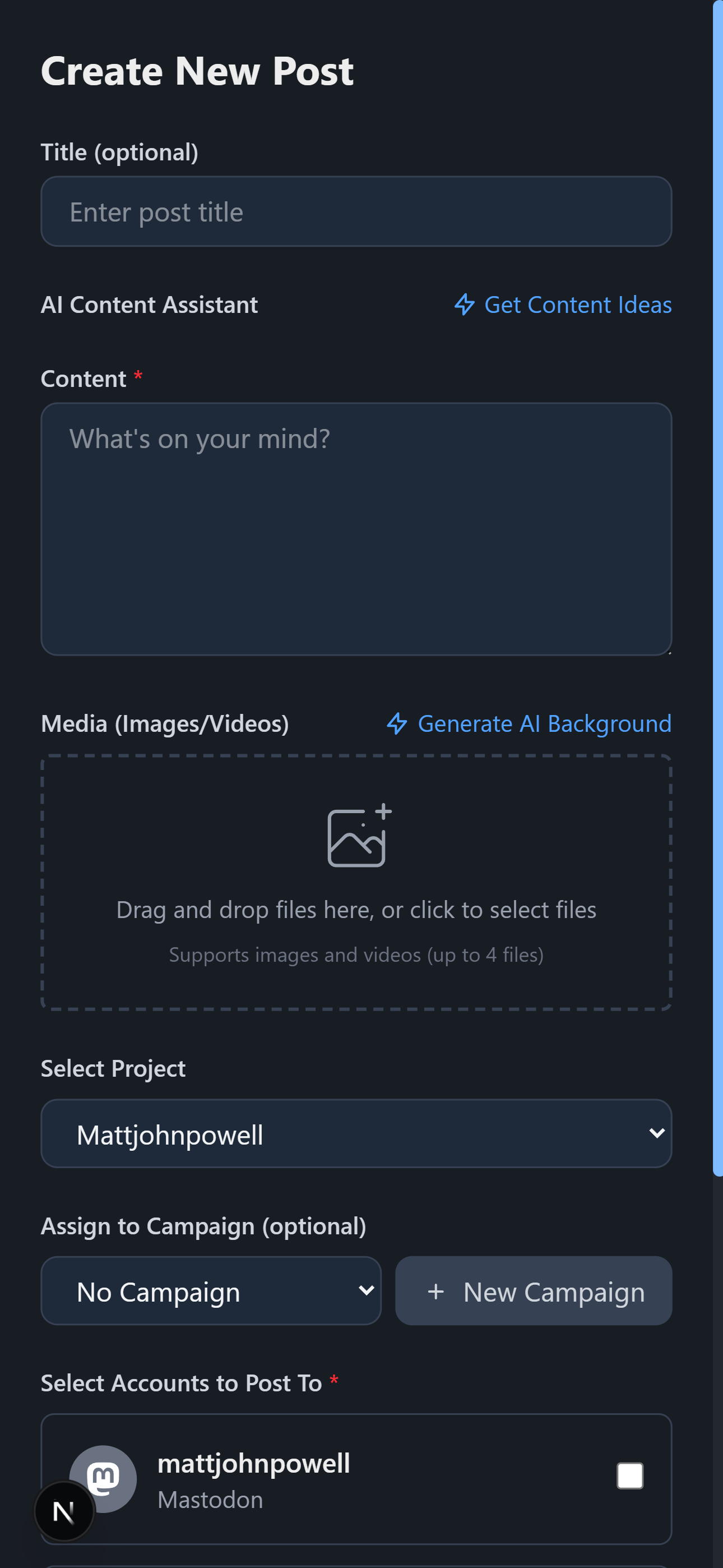Click Generate AI Background link
The width and height of the screenshot is (723, 1568).
544,723
